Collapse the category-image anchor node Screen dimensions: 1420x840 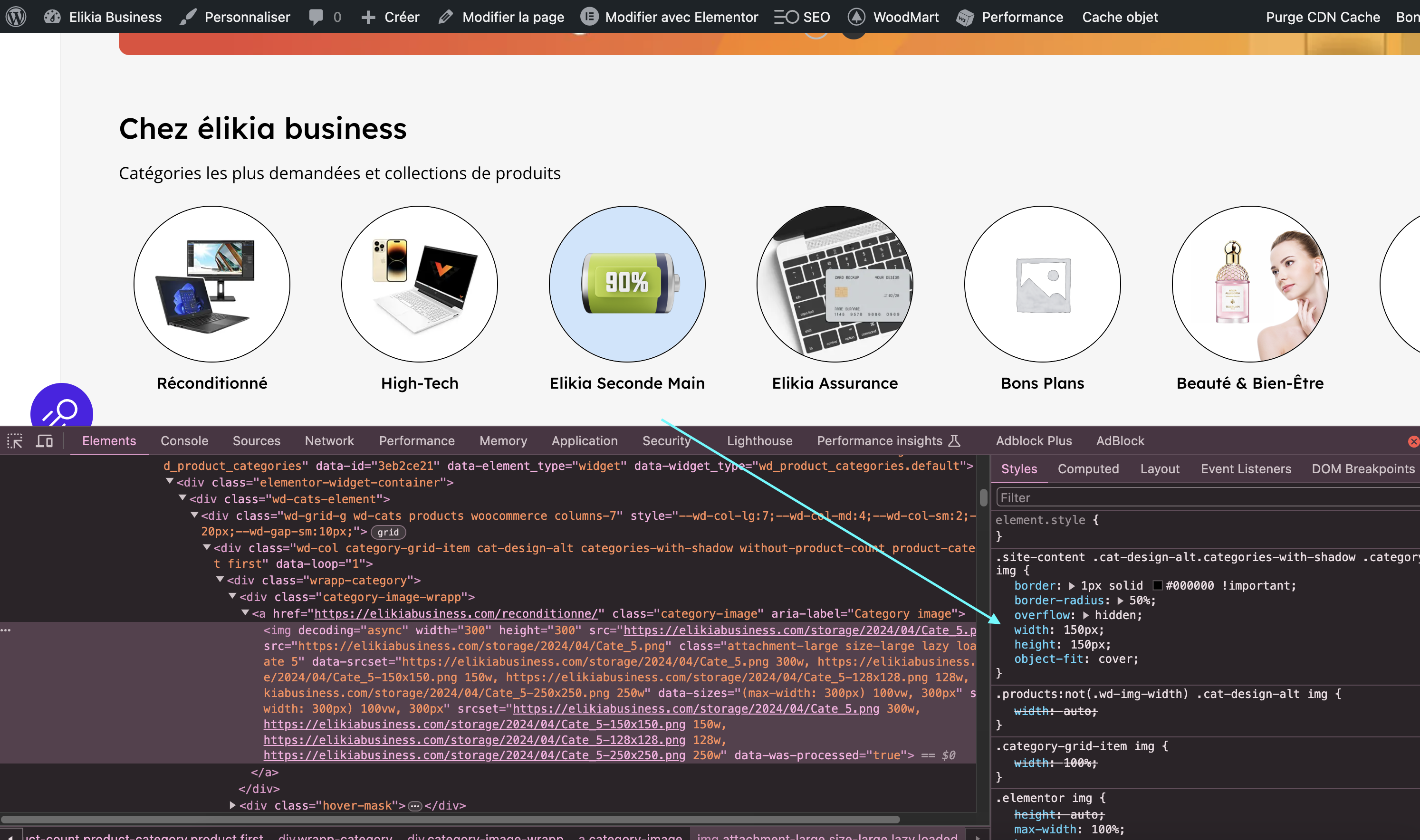(x=245, y=612)
